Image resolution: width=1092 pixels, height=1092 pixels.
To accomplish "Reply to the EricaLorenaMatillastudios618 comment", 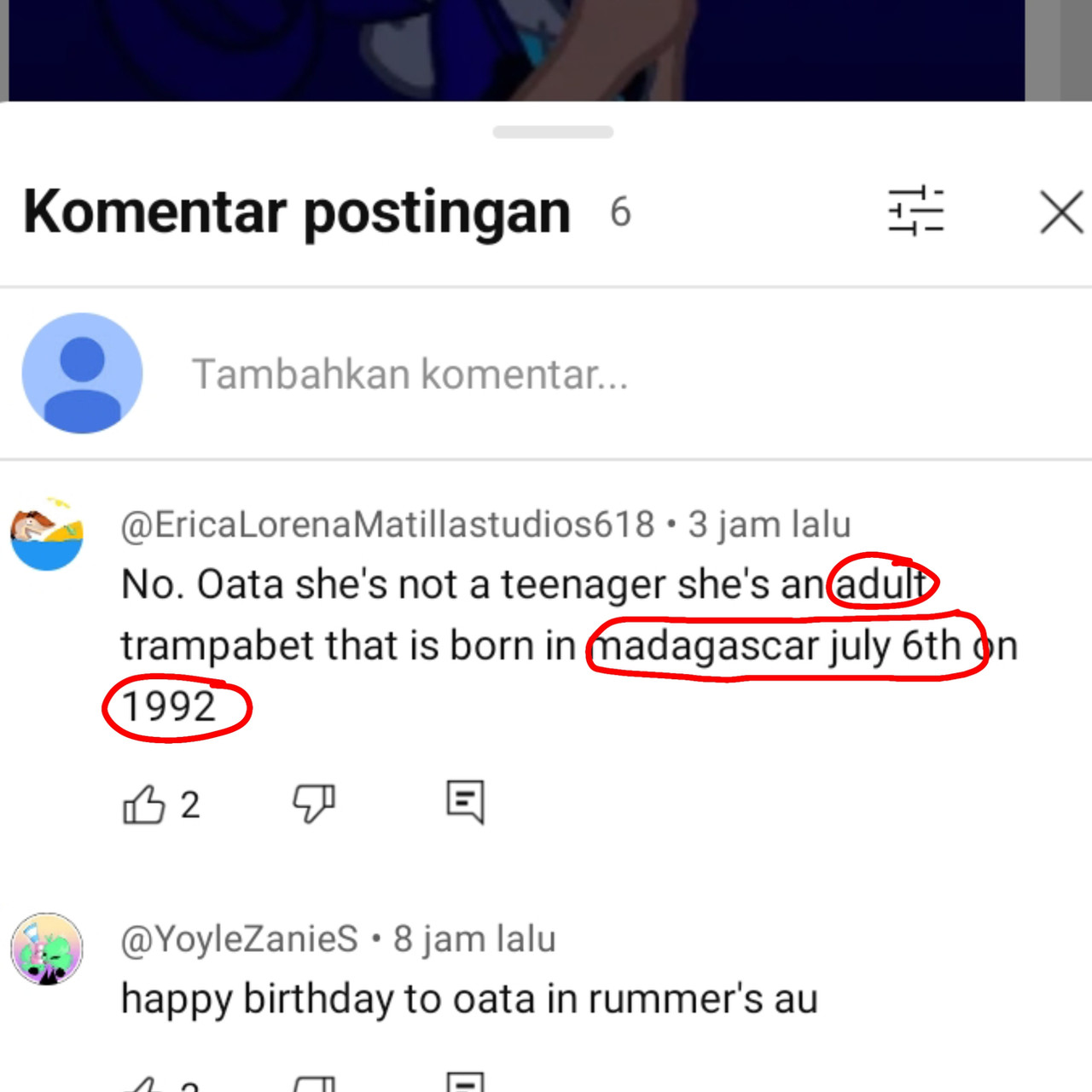I will coord(466,803).
